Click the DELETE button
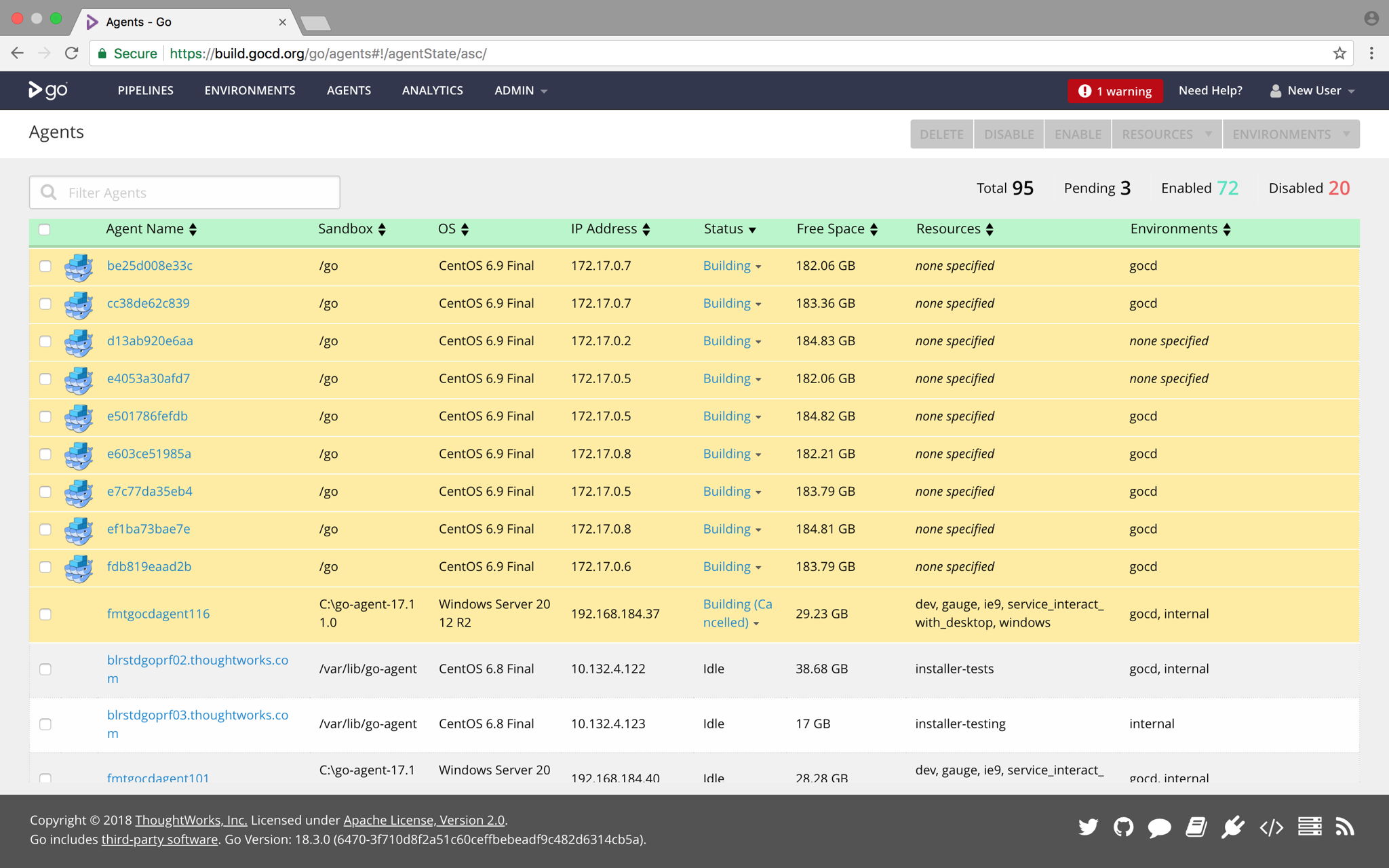The image size is (1389, 868). click(x=941, y=134)
